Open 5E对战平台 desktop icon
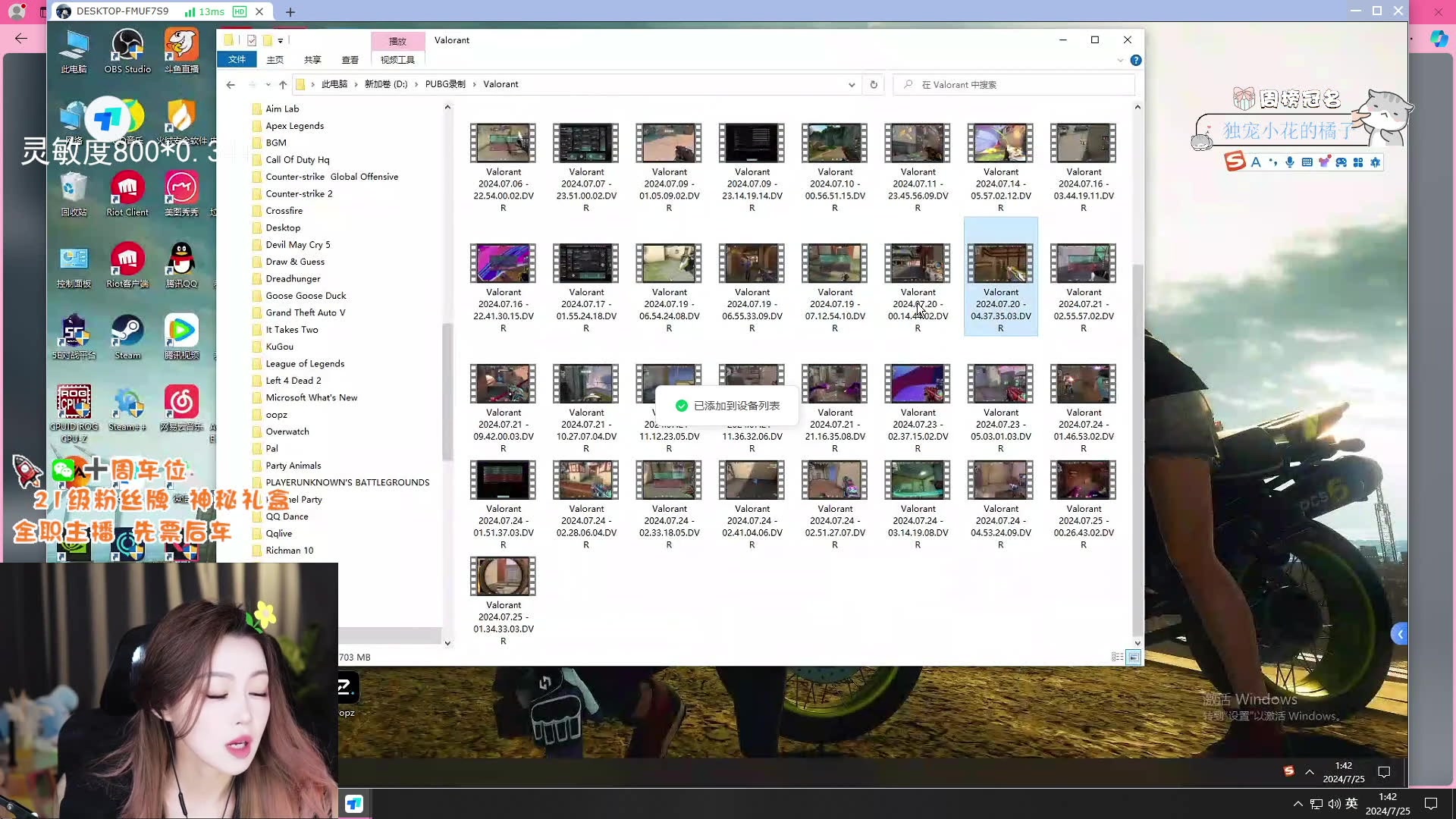 pos(74,337)
